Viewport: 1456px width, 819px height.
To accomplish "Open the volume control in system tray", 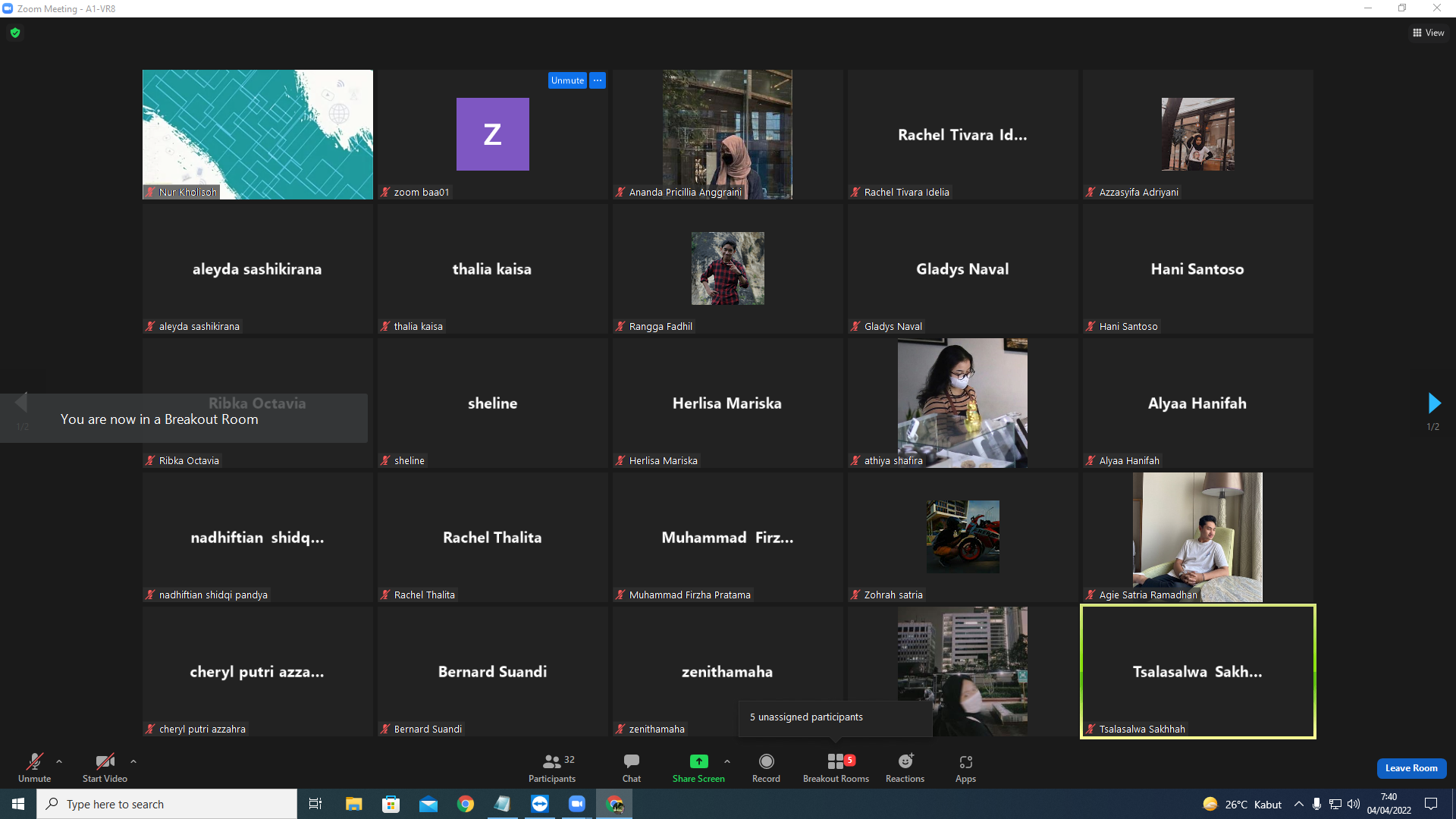I will click(1354, 804).
